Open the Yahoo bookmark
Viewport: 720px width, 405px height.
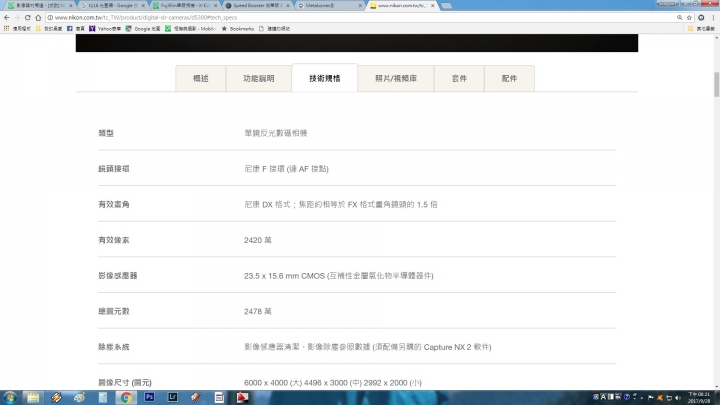105,28
